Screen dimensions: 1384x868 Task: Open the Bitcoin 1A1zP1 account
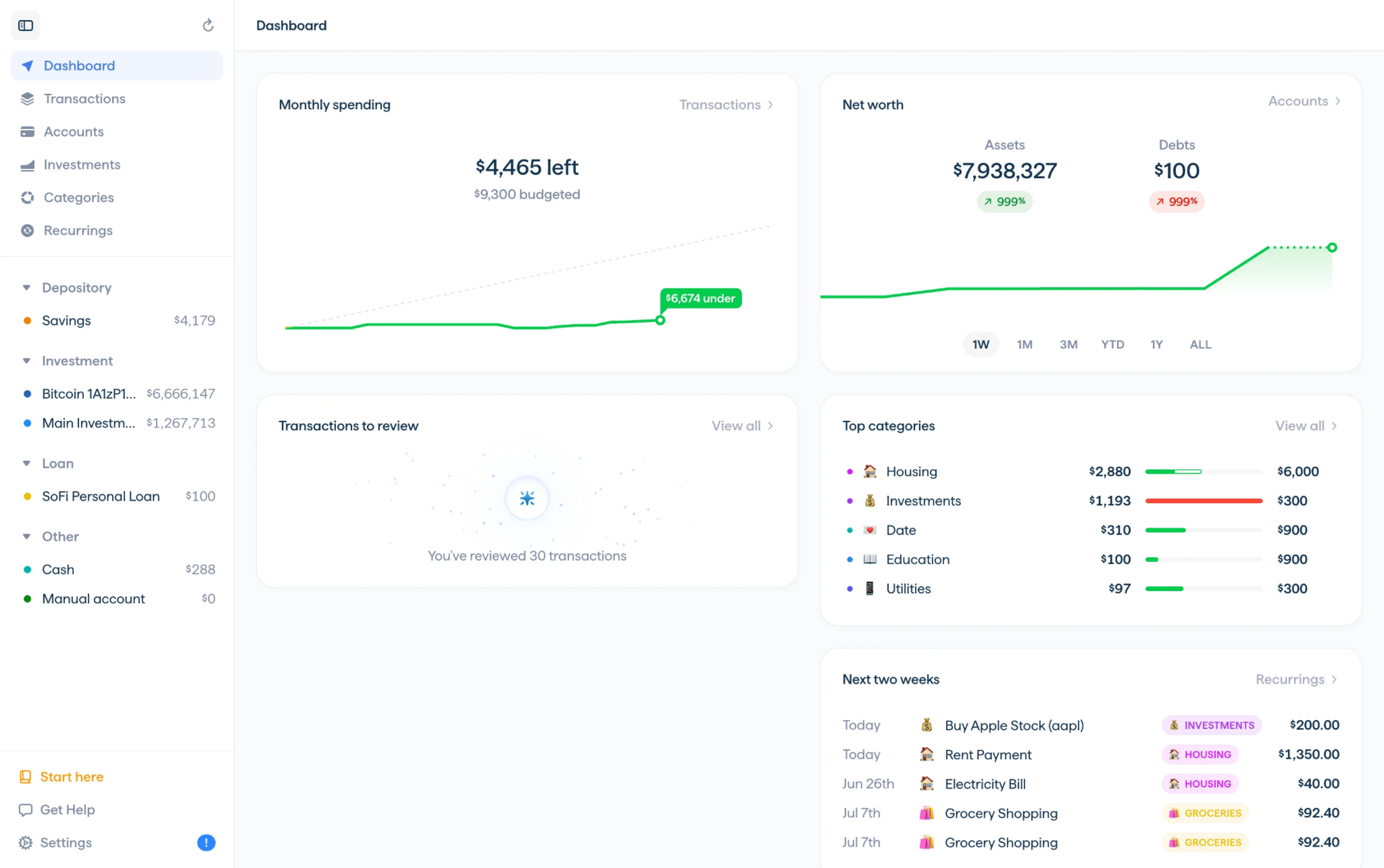coord(117,394)
